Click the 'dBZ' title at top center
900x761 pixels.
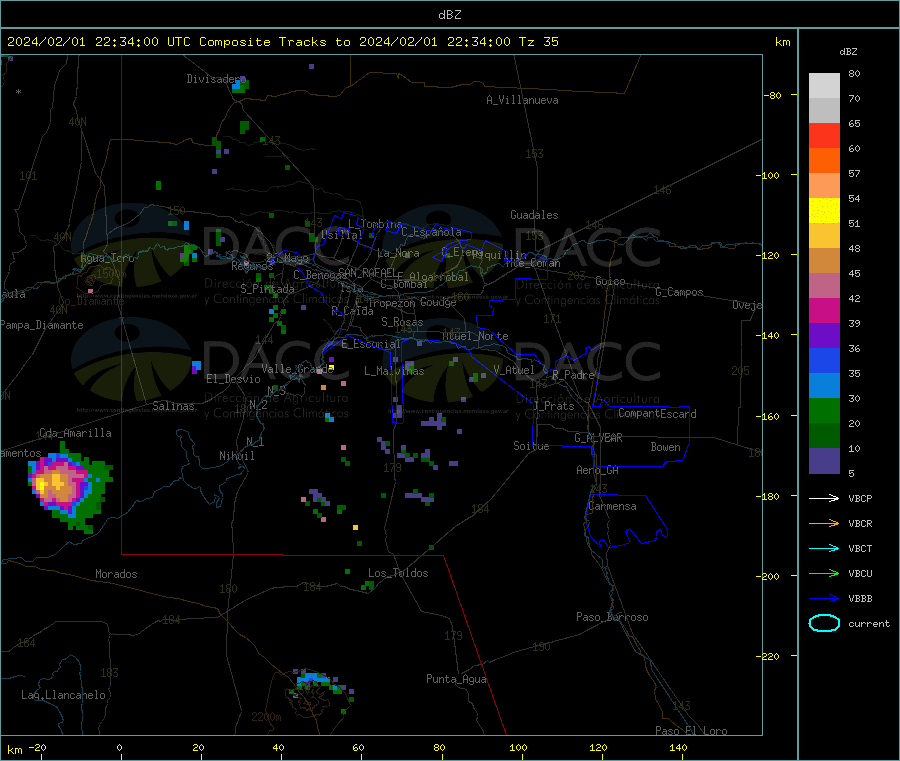click(449, 15)
